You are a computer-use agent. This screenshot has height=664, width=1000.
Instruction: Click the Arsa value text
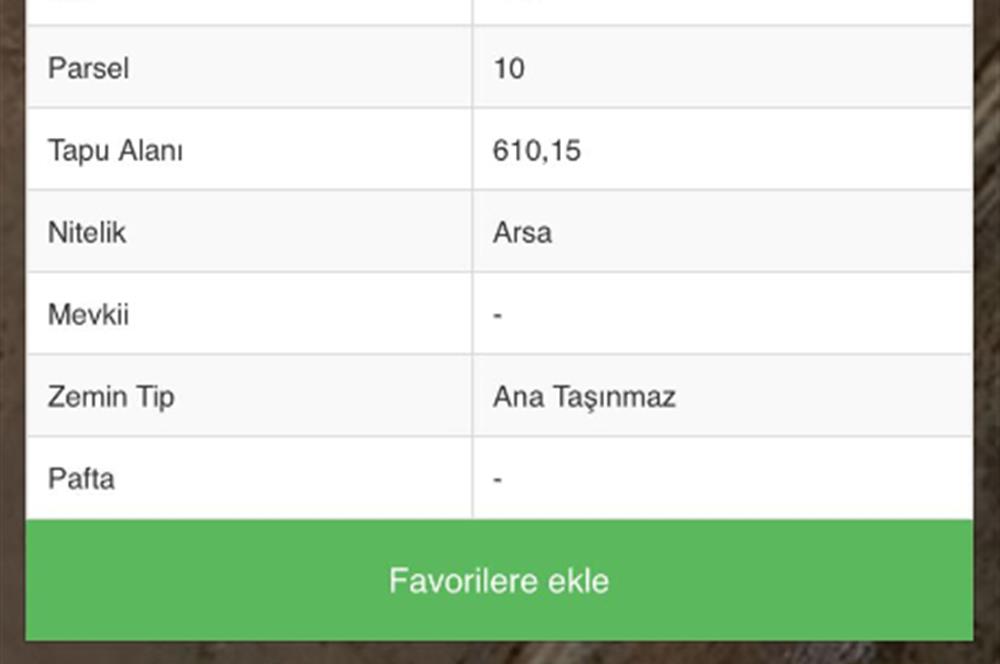[x=522, y=233]
